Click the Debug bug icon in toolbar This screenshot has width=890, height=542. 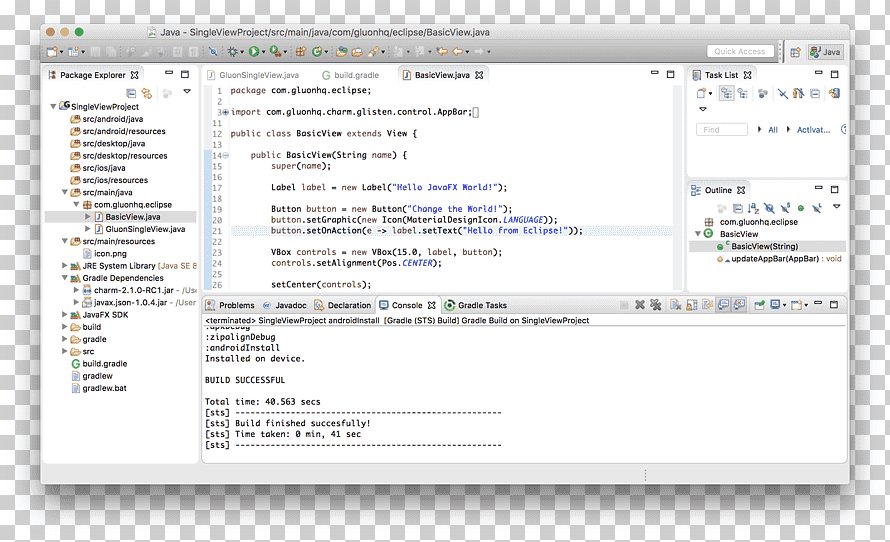232,52
